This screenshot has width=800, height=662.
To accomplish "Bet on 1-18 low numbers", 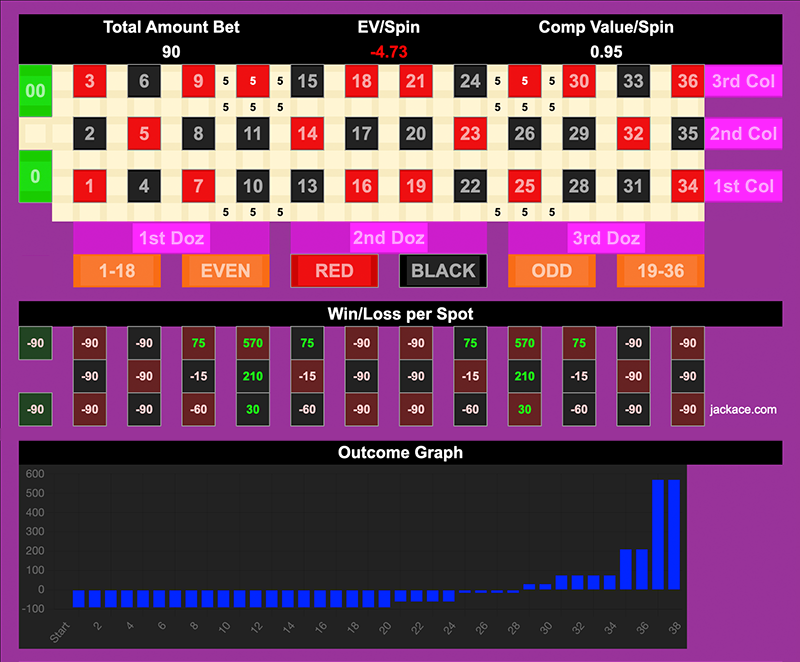I will pyautogui.click(x=116, y=271).
